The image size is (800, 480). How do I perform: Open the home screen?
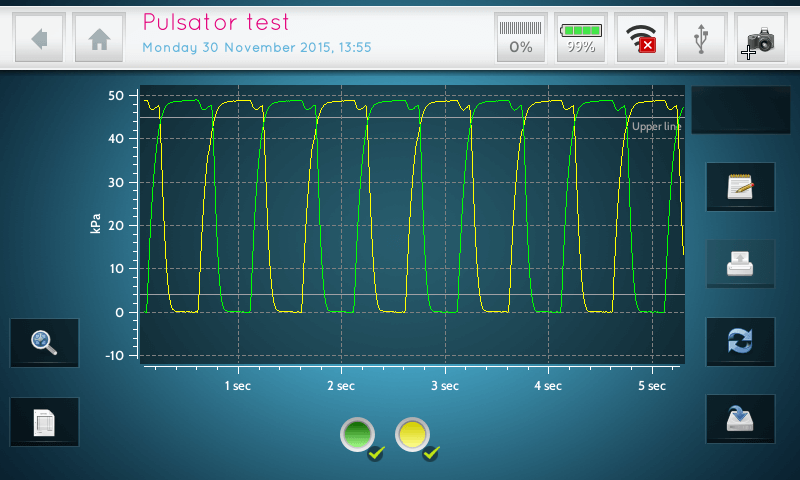point(99,39)
